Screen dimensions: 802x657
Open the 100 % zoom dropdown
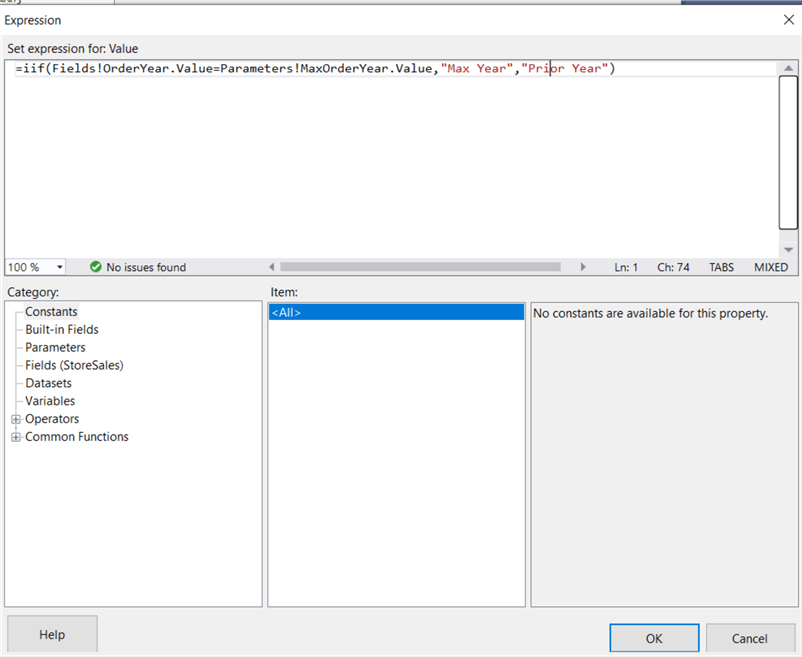(x=59, y=267)
